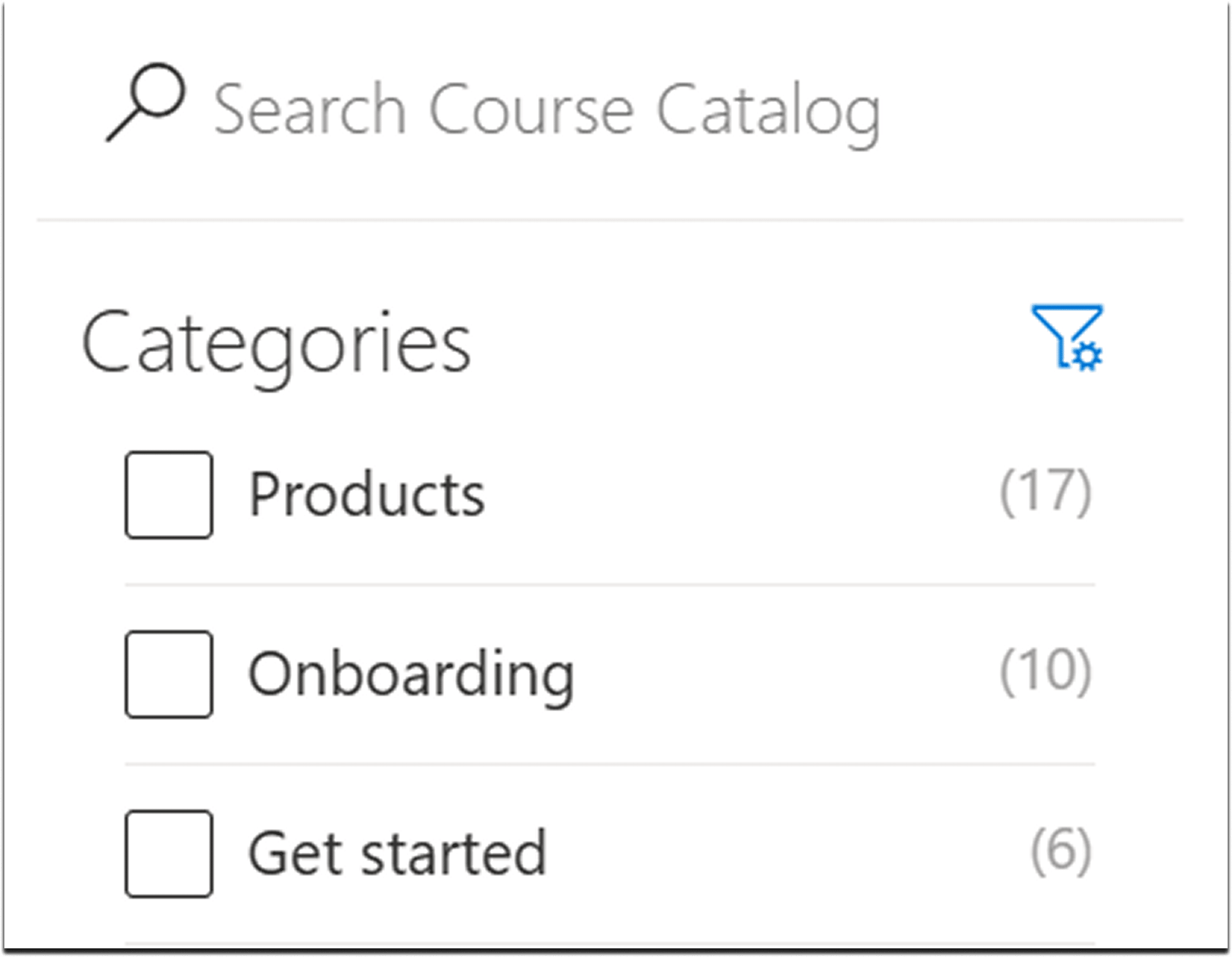Click the Get started count (6)

point(1061,851)
